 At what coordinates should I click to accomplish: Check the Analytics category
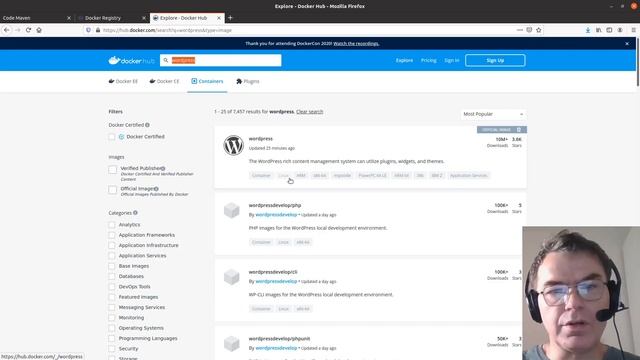[x=112, y=225]
